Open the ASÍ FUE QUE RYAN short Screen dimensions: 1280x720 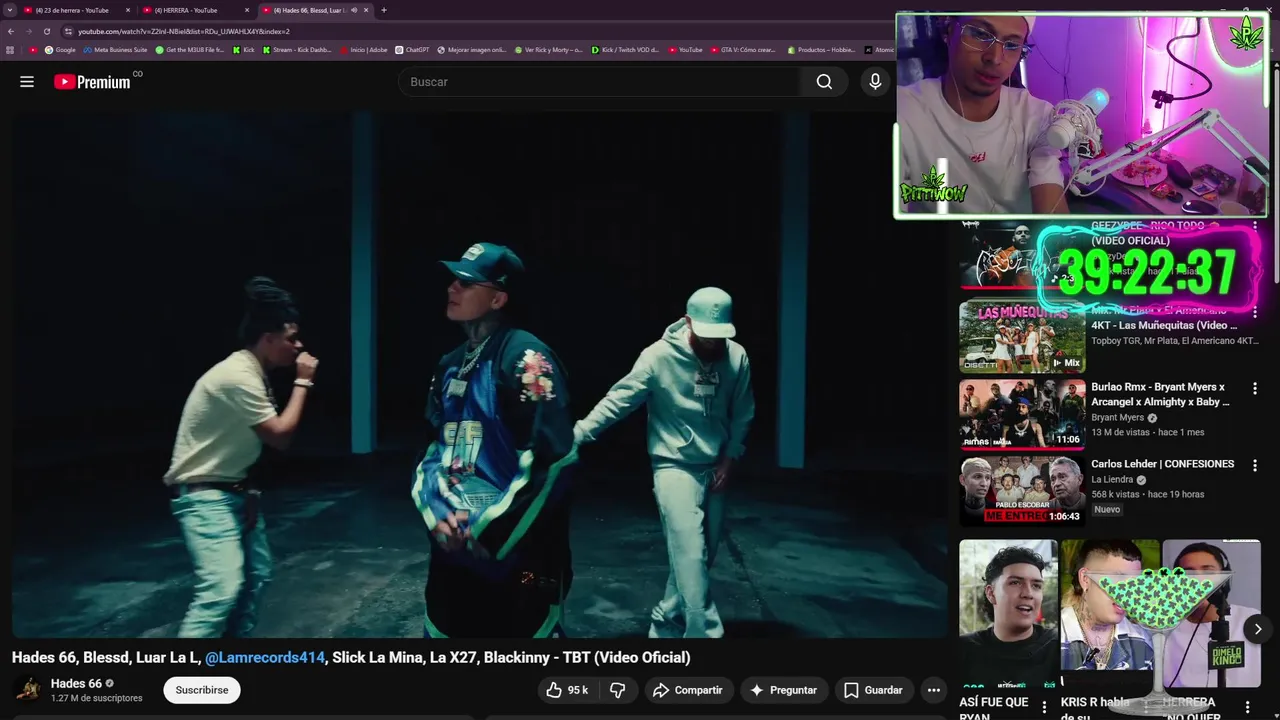1008,614
